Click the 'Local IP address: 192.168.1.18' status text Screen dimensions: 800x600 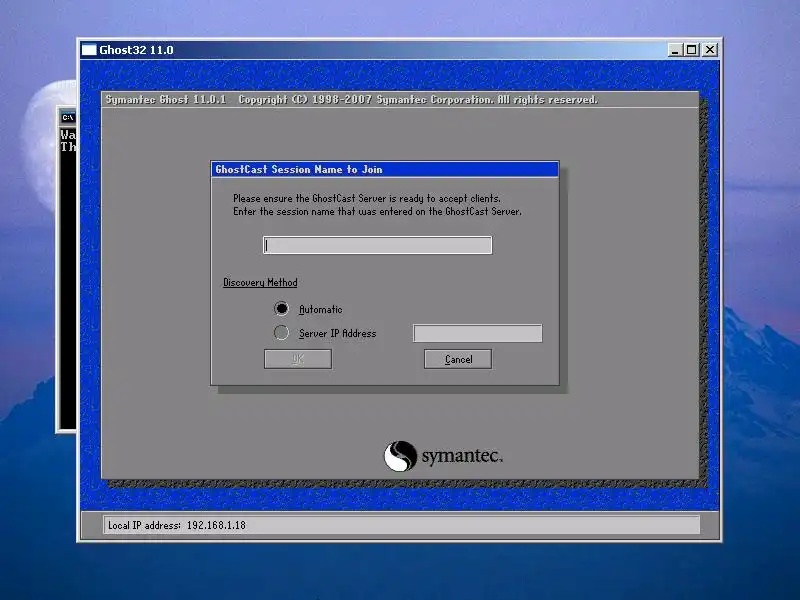pyautogui.click(x=177, y=525)
